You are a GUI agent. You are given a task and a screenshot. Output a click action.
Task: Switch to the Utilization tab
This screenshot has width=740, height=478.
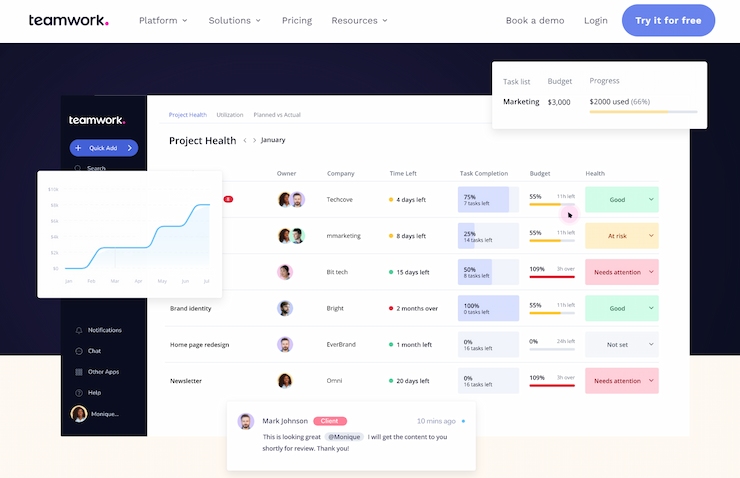tap(230, 115)
